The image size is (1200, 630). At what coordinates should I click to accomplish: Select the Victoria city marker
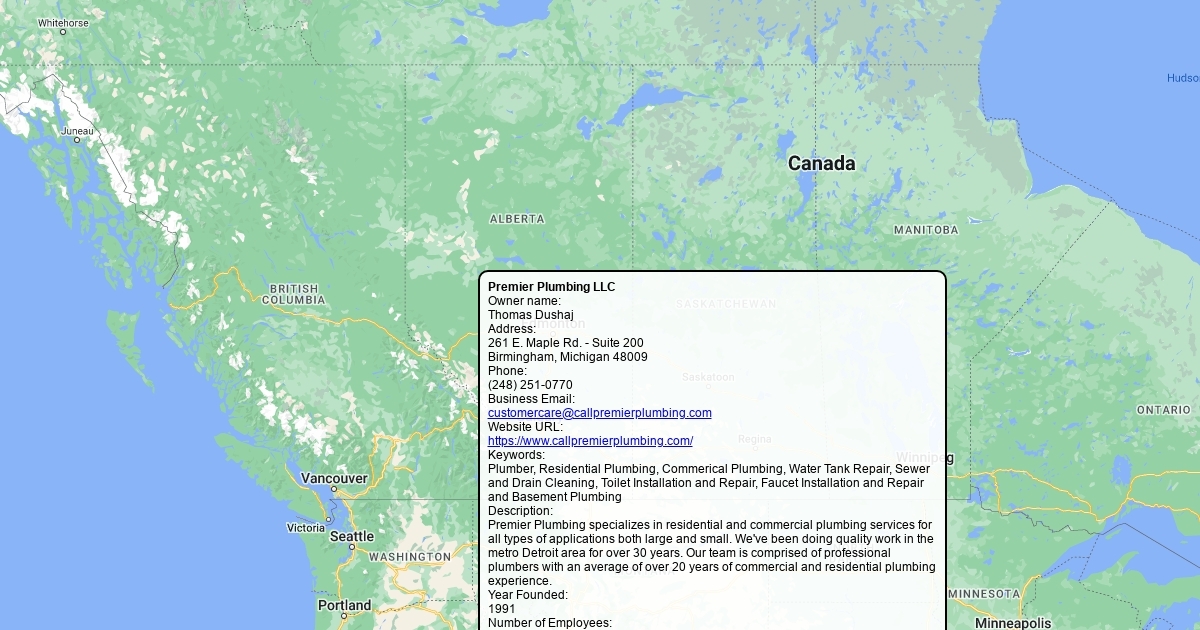point(328,520)
